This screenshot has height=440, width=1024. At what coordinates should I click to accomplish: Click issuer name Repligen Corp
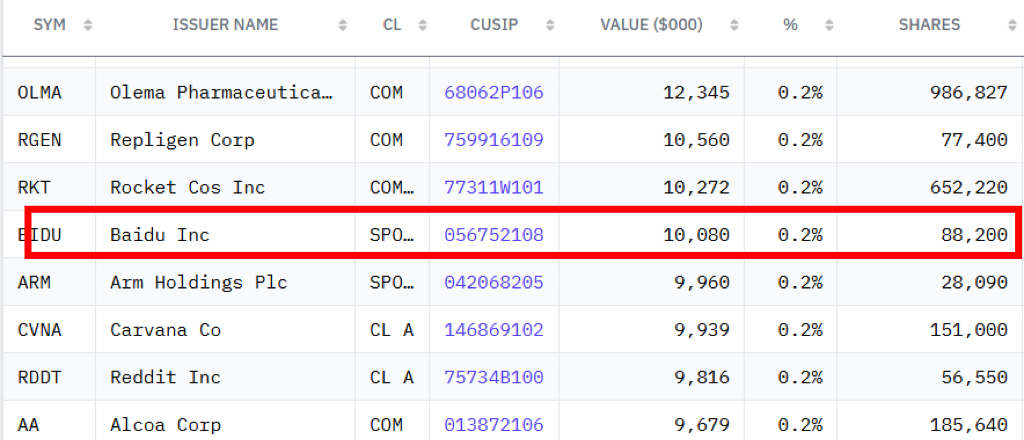[182, 140]
